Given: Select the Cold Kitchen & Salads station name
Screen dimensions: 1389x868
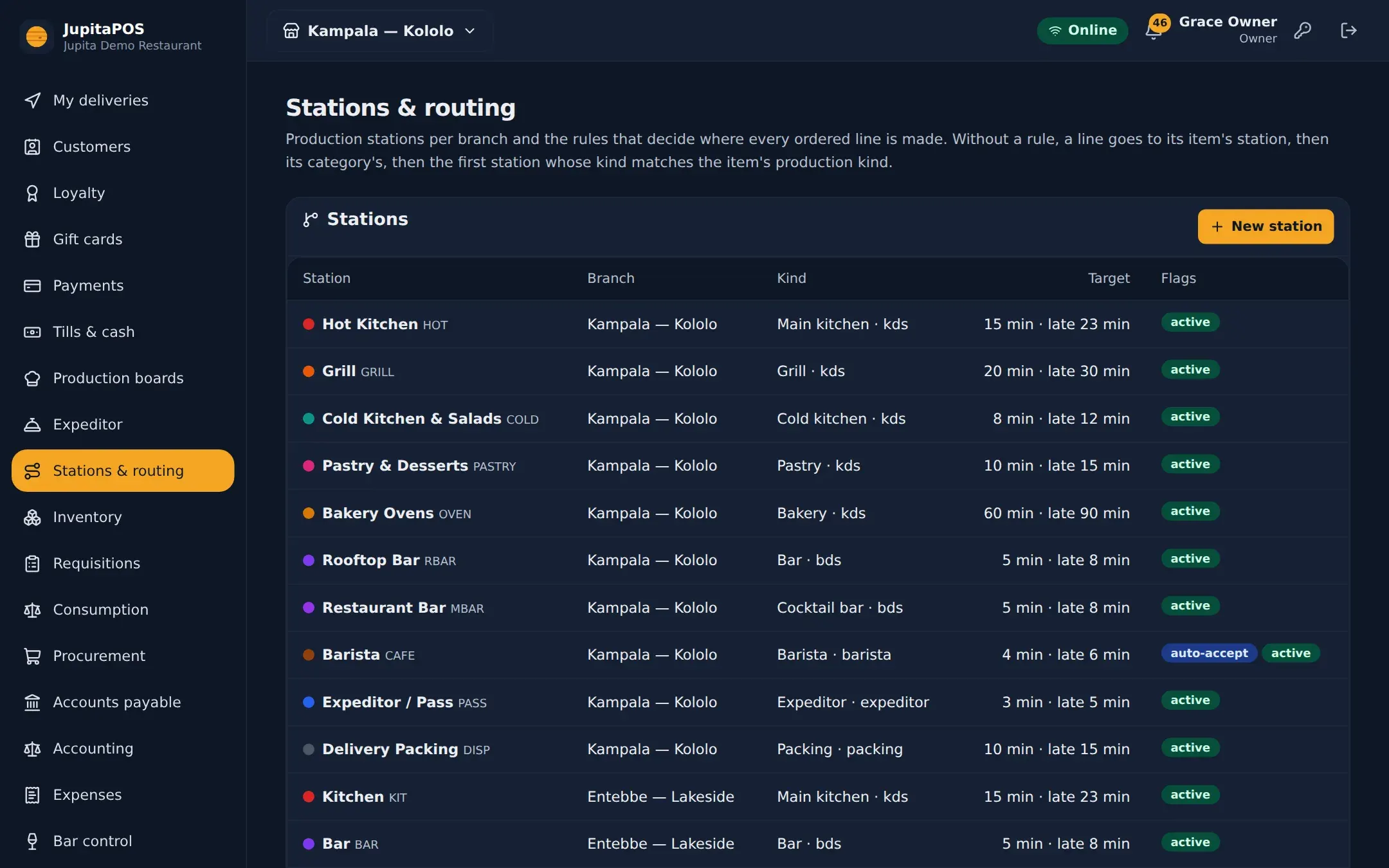Looking at the screenshot, I should click(x=412, y=419).
